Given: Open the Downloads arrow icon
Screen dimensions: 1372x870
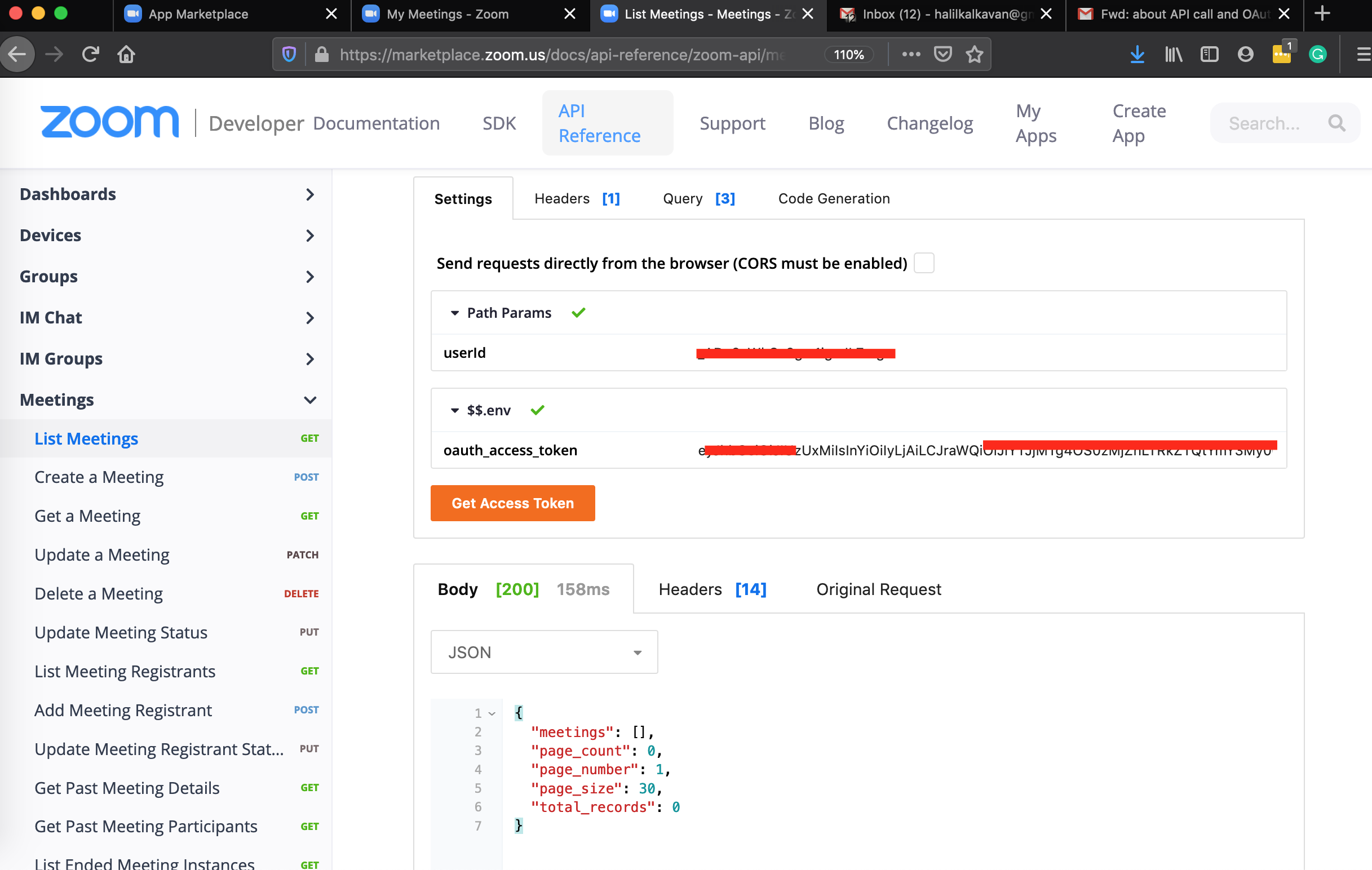Looking at the screenshot, I should click(x=1138, y=55).
